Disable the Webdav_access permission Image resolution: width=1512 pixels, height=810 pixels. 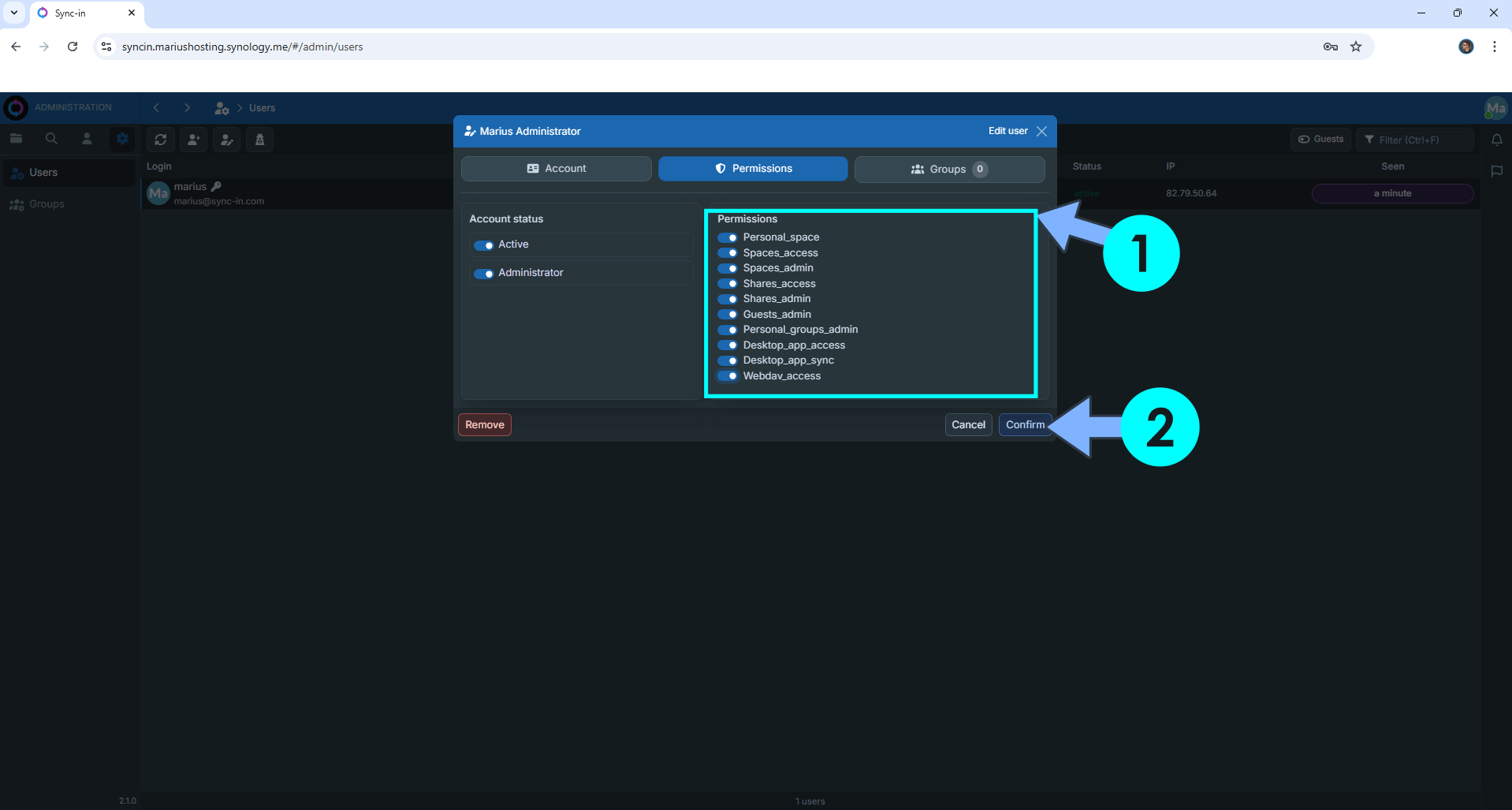tap(727, 376)
